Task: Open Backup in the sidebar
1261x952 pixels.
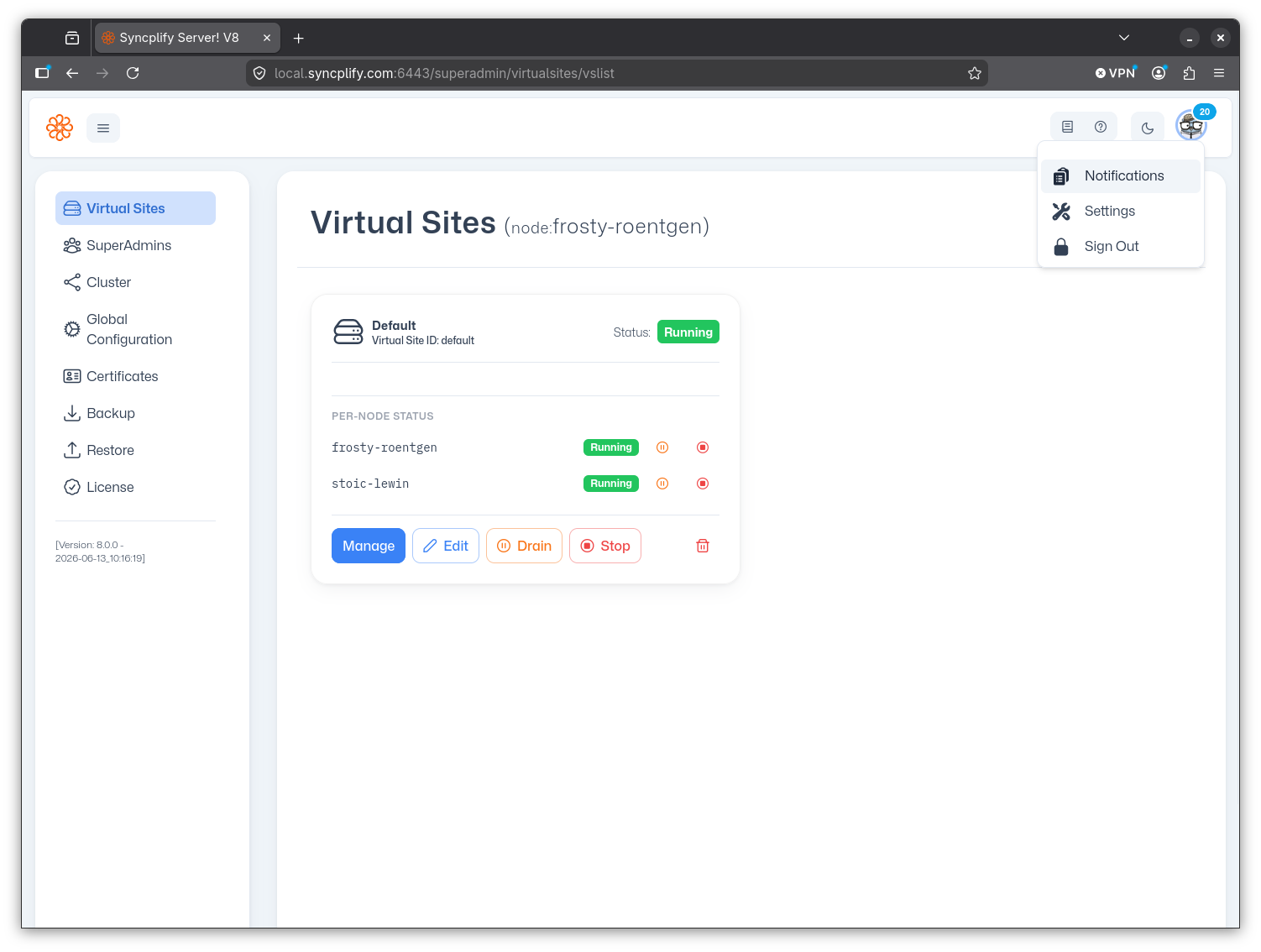Action: pyautogui.click(x=135, y=413)
